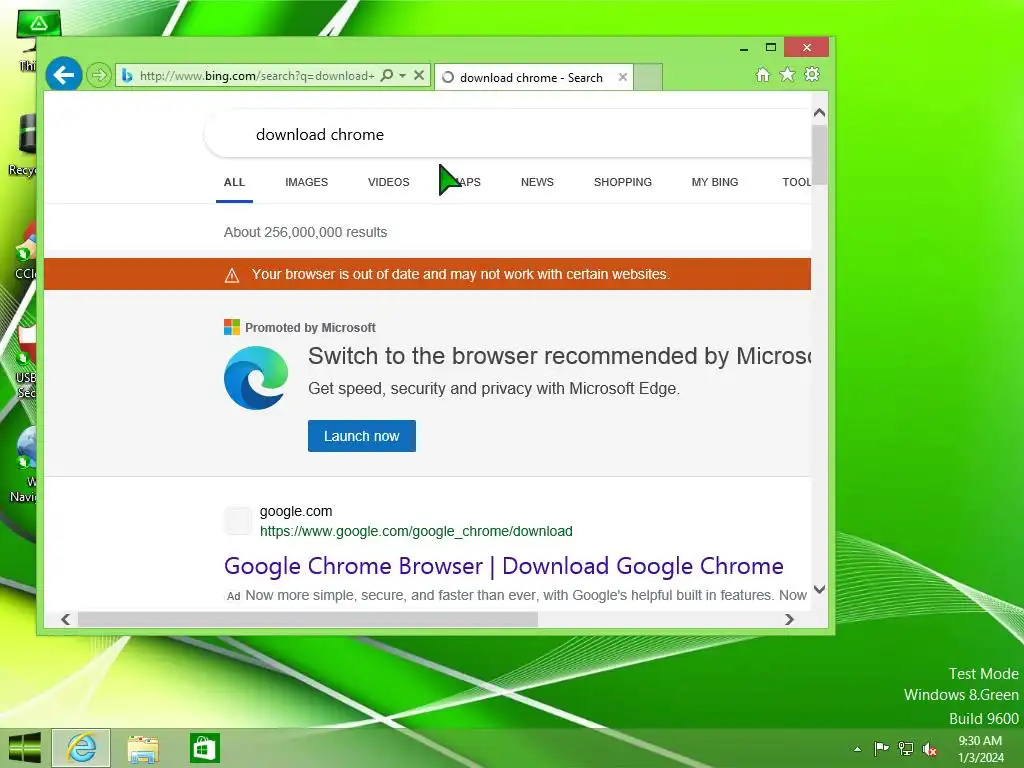The image size is (1024, 768).
Task: Open Internet Explorer home page icon
Action: [x=762, y=74]
